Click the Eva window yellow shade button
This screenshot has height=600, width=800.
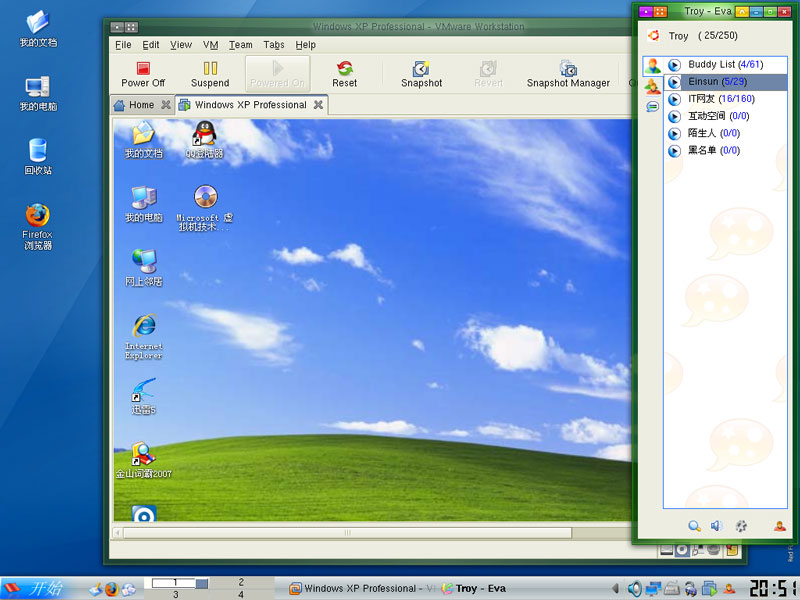pos(742,11)
